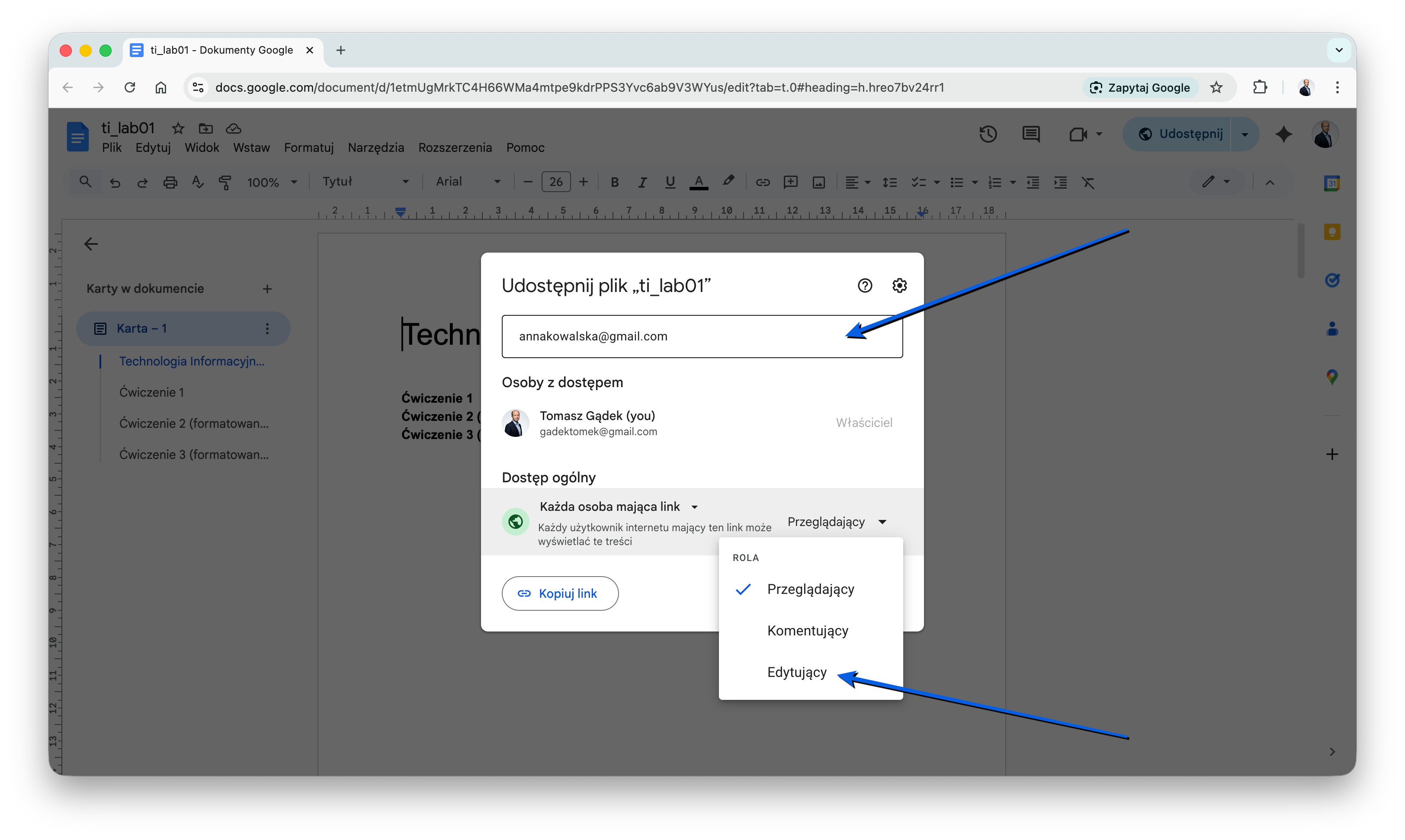This screenshot has width=1405, height=840.
Task: Open Google Calendar side panel icon
Action: pyautogui.click(x=1331, y=183)
